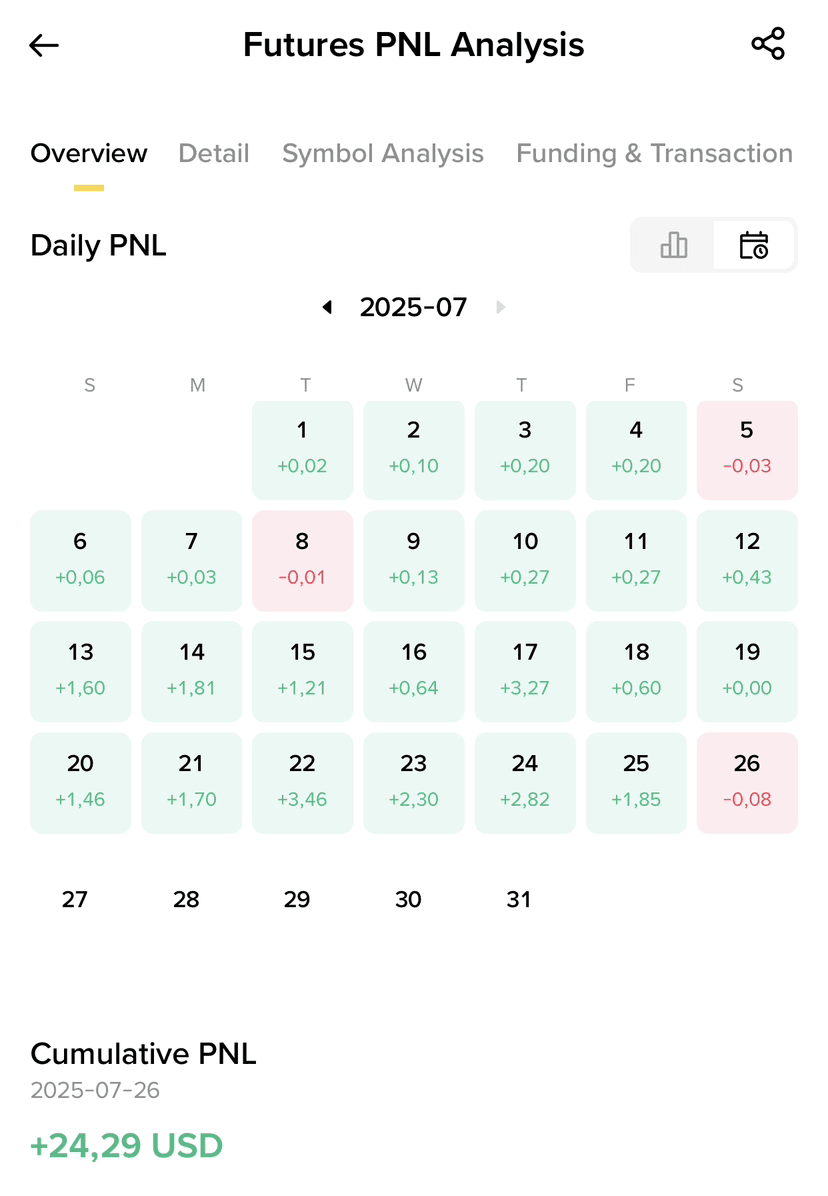Image resolution: width=828 pixels, height=1196 pixels.
Task: Tap day 8 with -0,01 loss
Action: [302, 560]
